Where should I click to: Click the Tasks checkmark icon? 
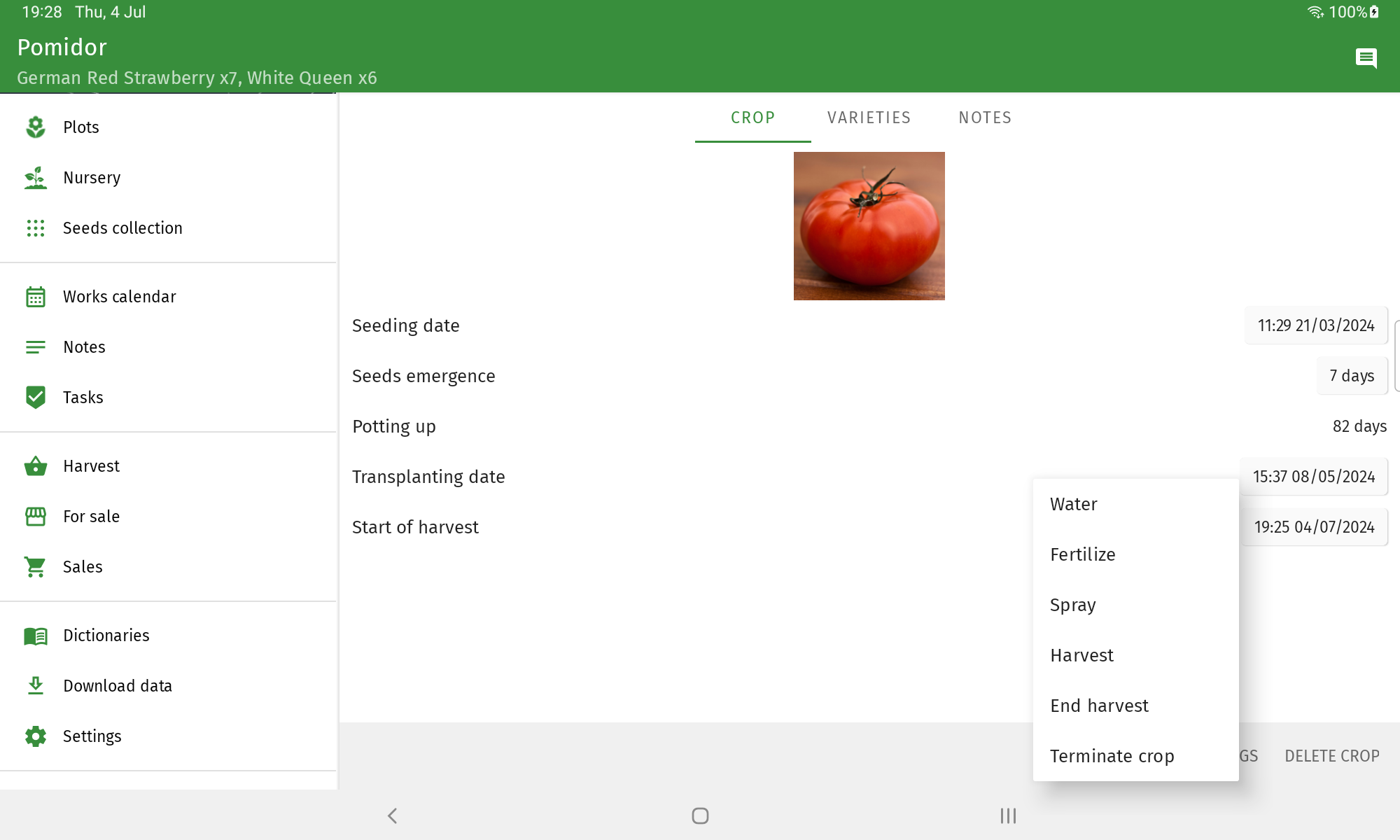click(35, 398)
